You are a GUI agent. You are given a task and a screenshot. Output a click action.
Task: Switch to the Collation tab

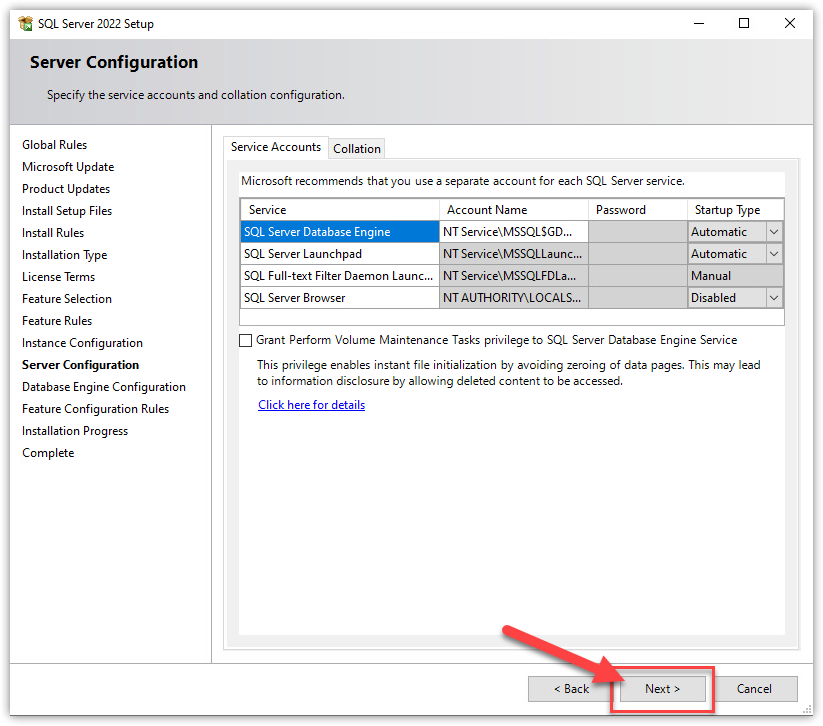357,149
